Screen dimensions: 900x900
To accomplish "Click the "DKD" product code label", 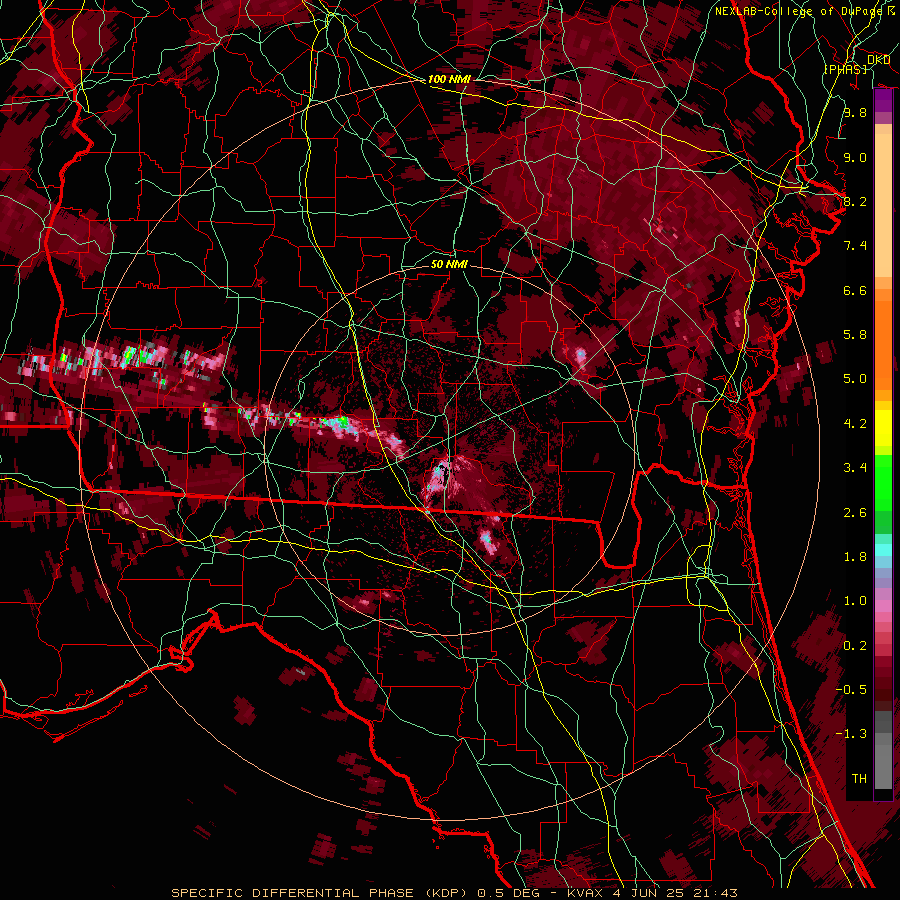I will (x=879, y=60).
